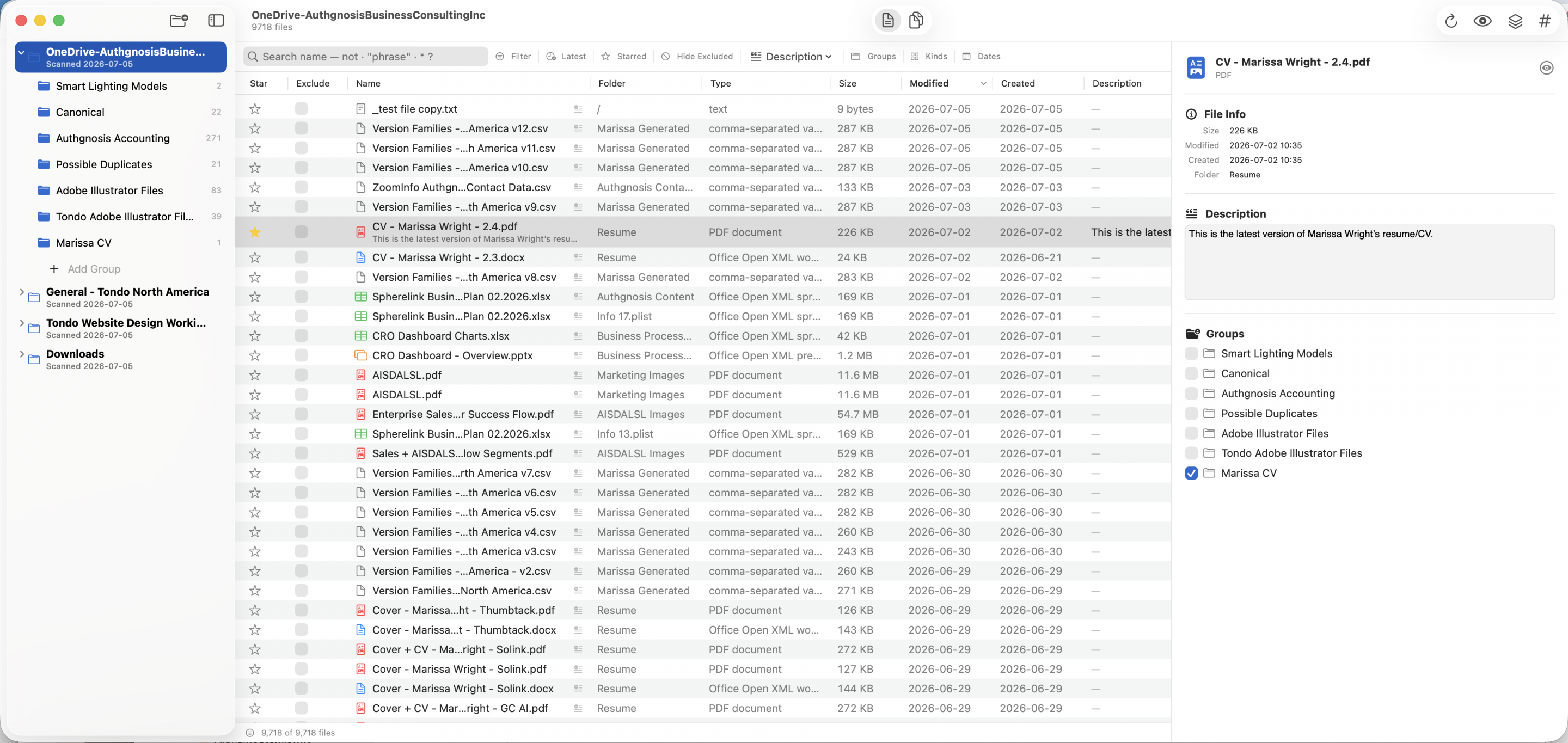Expand Tondo Website Design Working source
The height and width of the screenshot is (743, 1568).
[22, 323]
